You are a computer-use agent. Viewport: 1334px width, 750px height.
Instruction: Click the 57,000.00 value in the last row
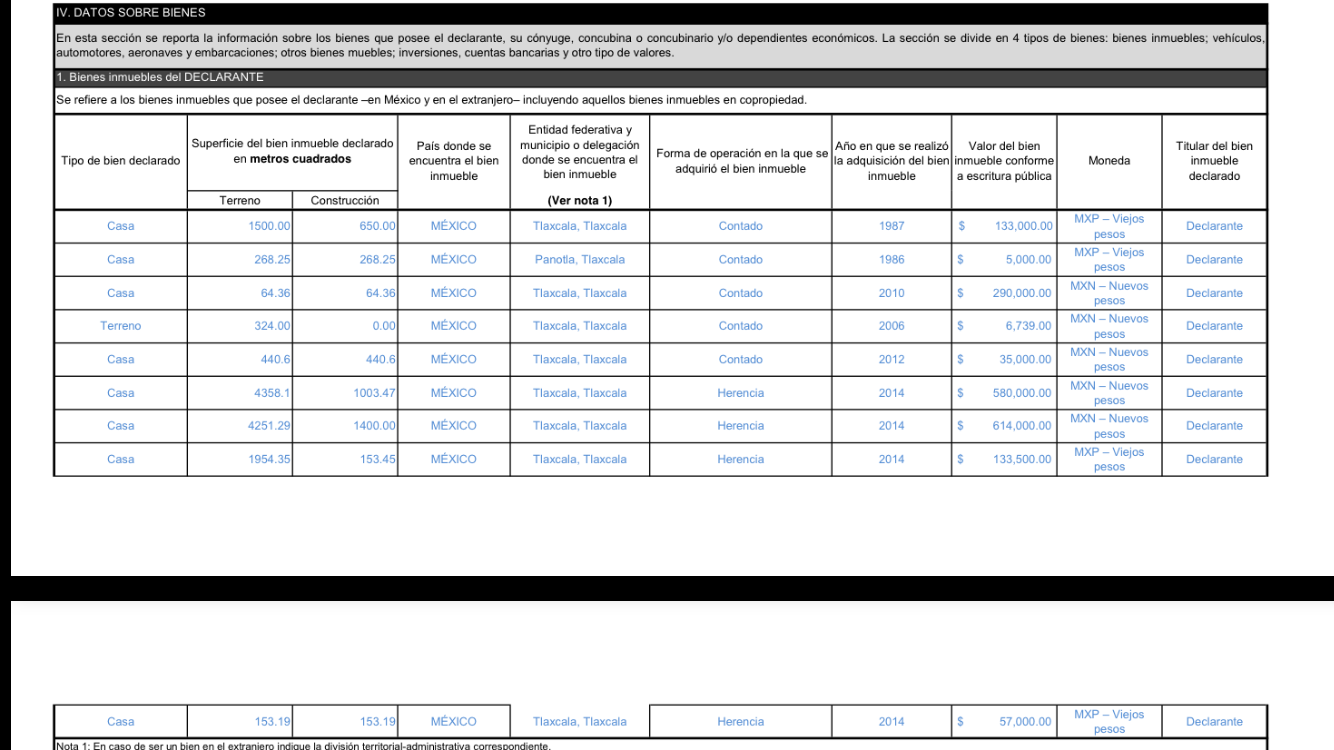coord(1026,721)
